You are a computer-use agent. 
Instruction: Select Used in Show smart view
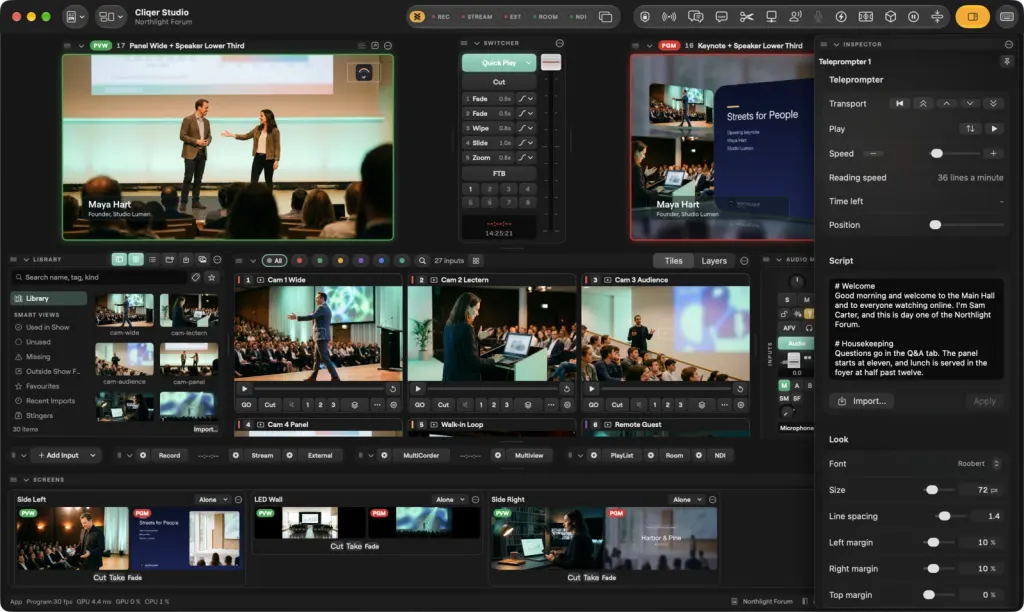point(48,327)
